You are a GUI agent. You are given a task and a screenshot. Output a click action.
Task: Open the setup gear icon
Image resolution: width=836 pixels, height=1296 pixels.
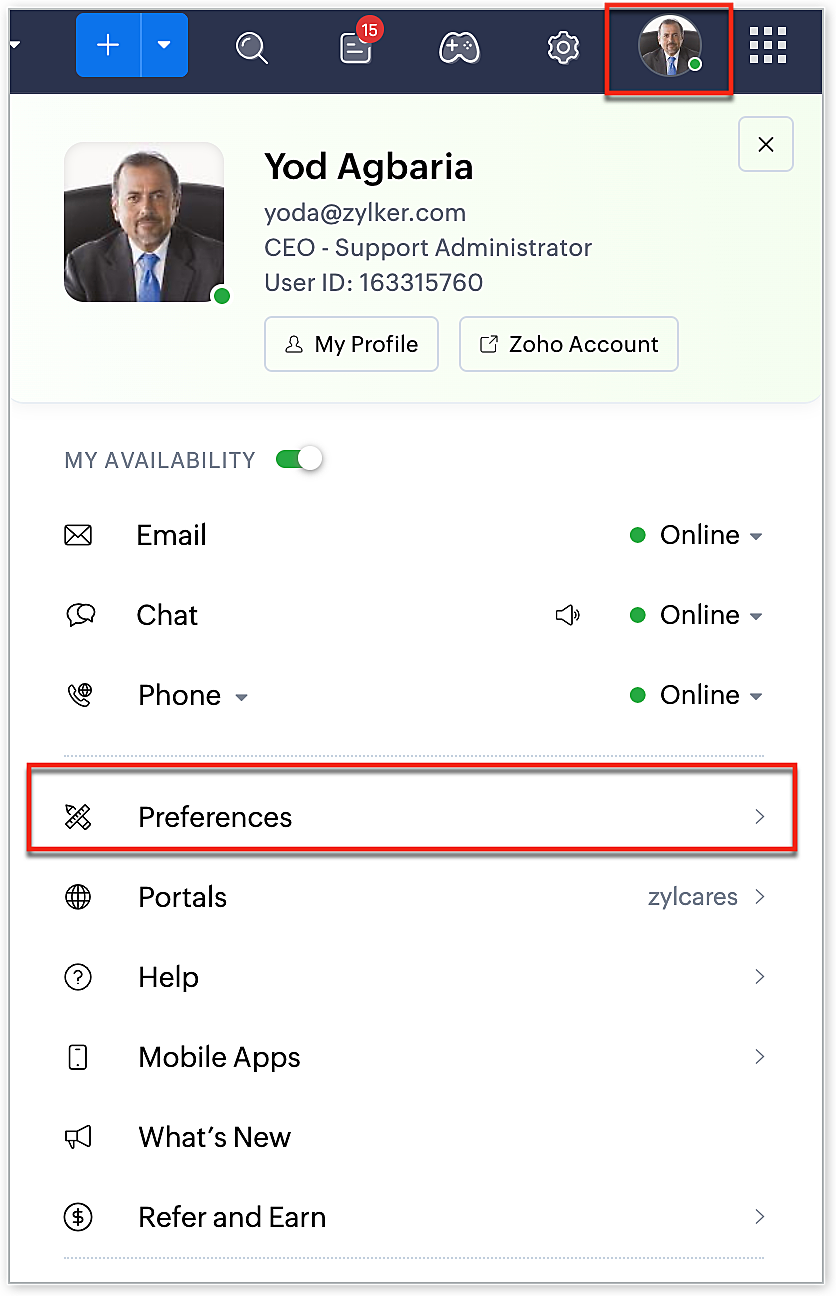coord(564,47)
